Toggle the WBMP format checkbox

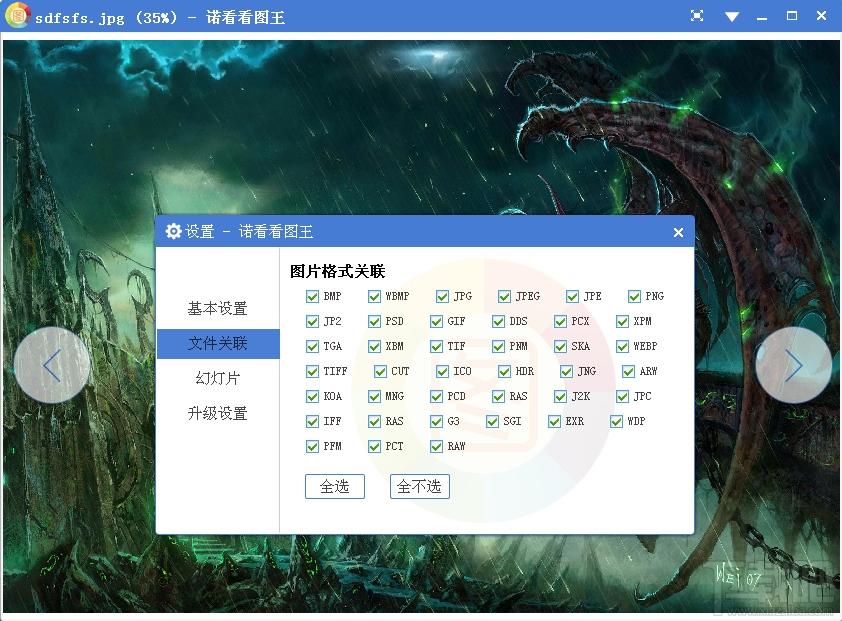coord(374,296)
